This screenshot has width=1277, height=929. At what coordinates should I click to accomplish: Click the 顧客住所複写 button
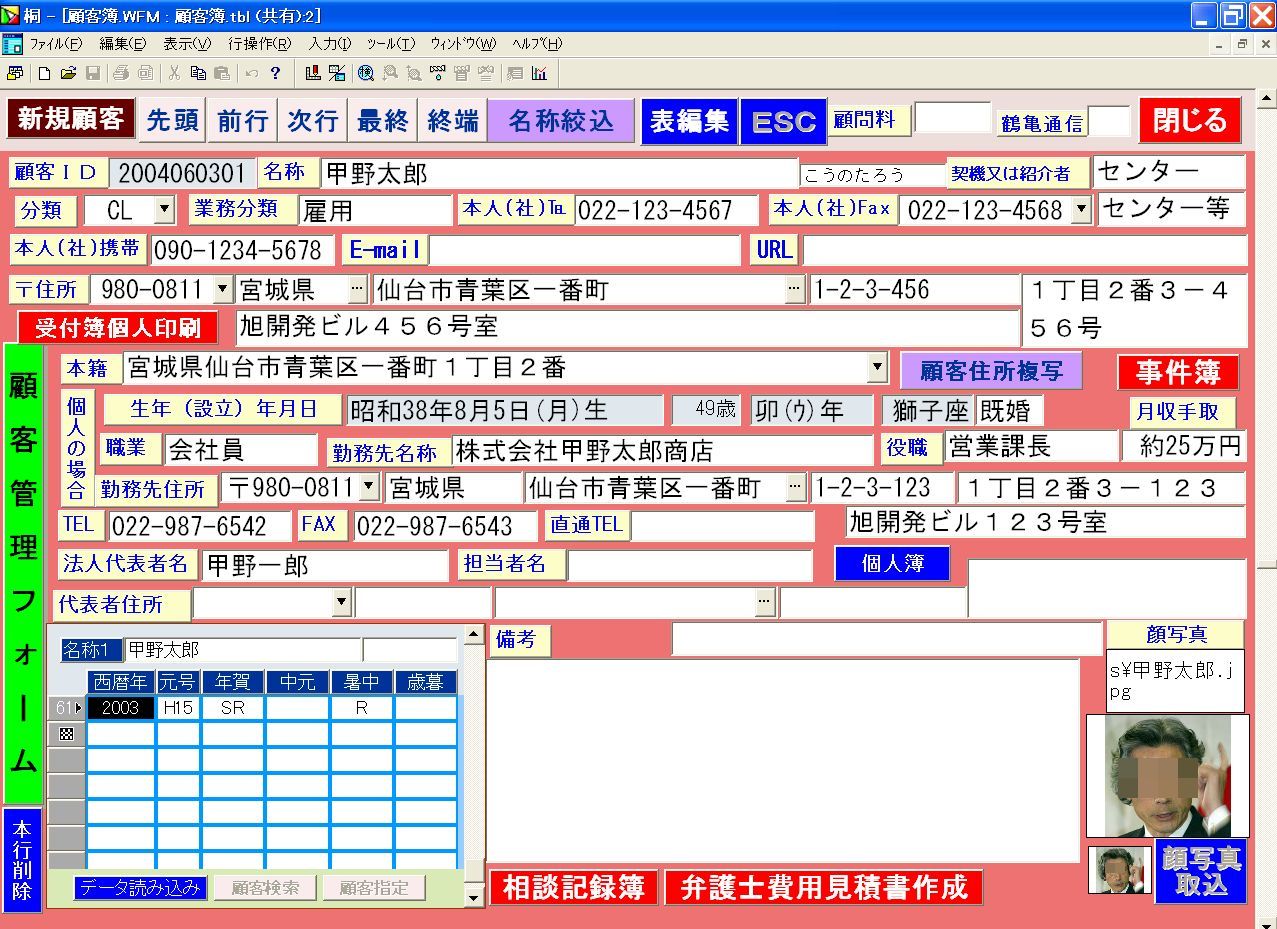991,371
